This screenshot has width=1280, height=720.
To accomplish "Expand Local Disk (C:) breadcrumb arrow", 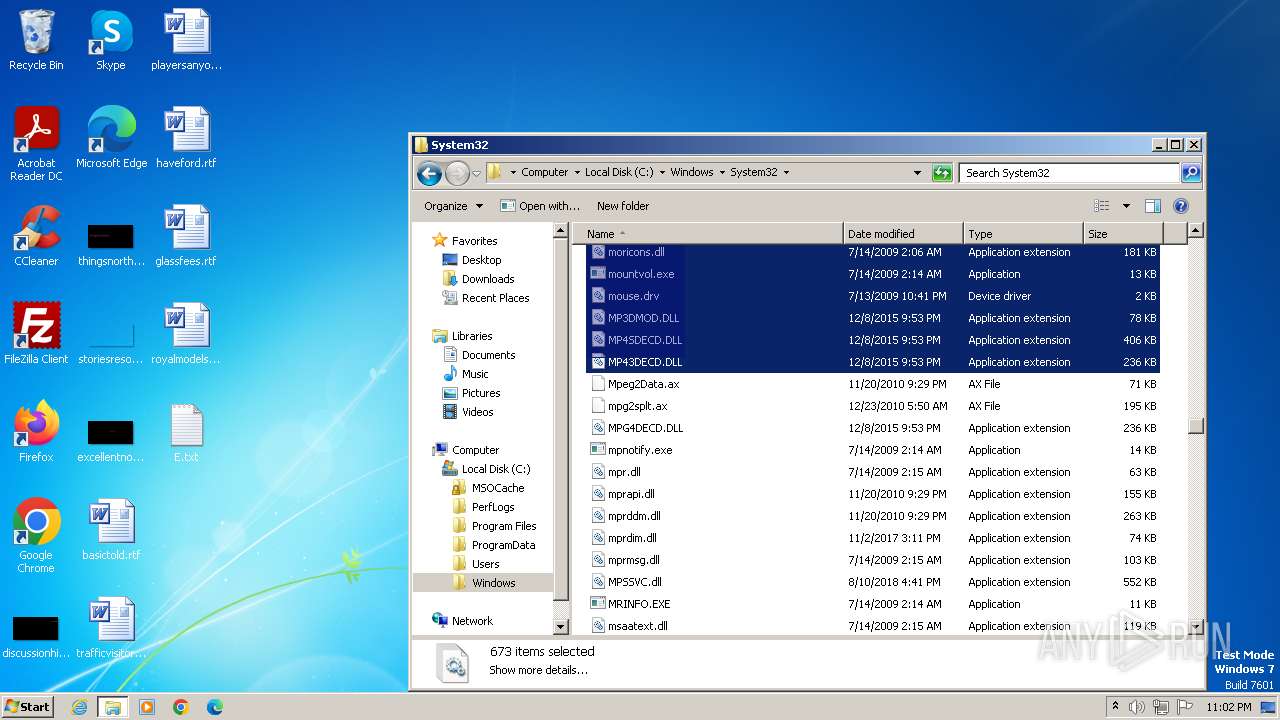I will click(x=662, y=172).
